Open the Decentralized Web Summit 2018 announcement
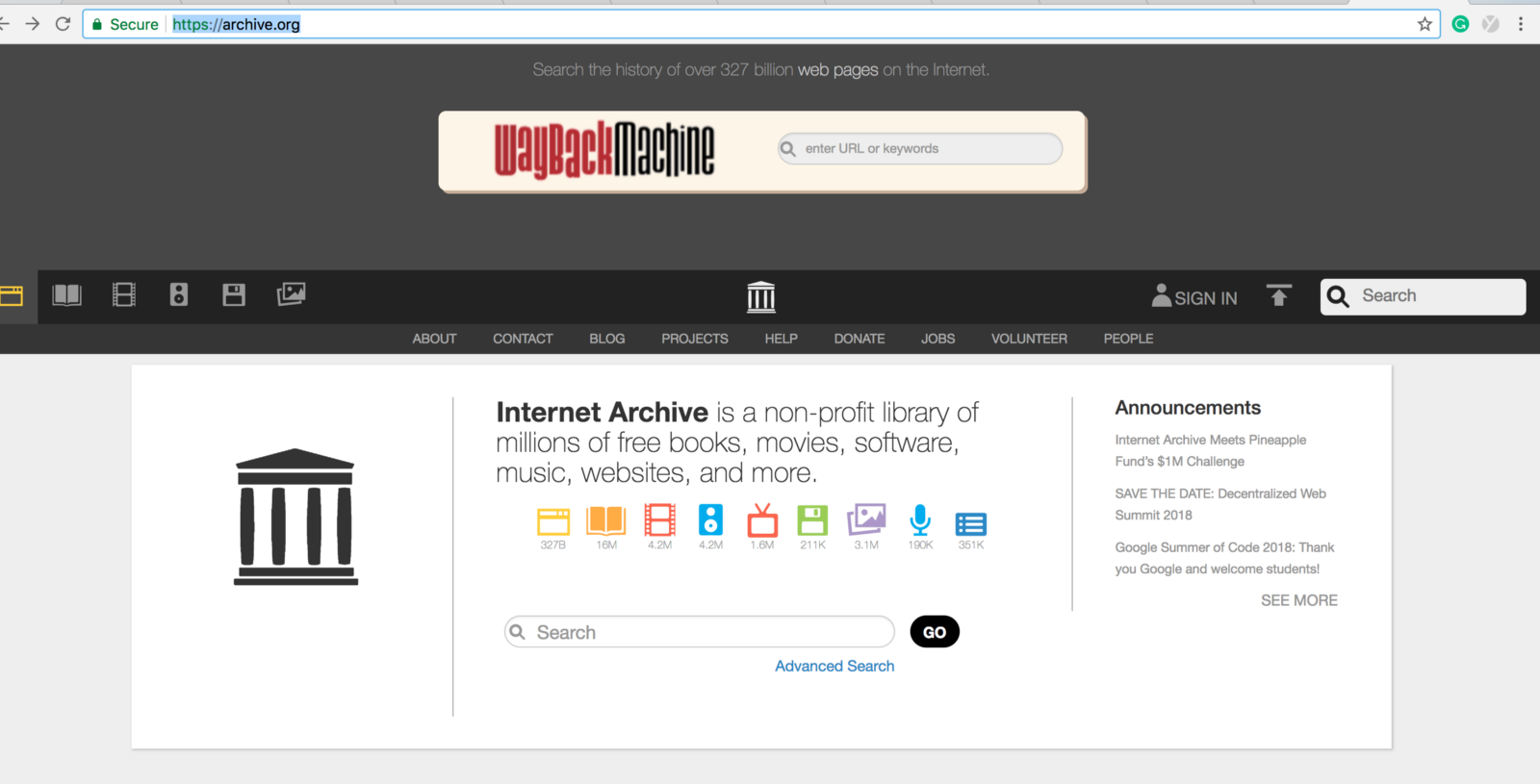This screenshot has width=1540, height=784. click(1220, 504)
